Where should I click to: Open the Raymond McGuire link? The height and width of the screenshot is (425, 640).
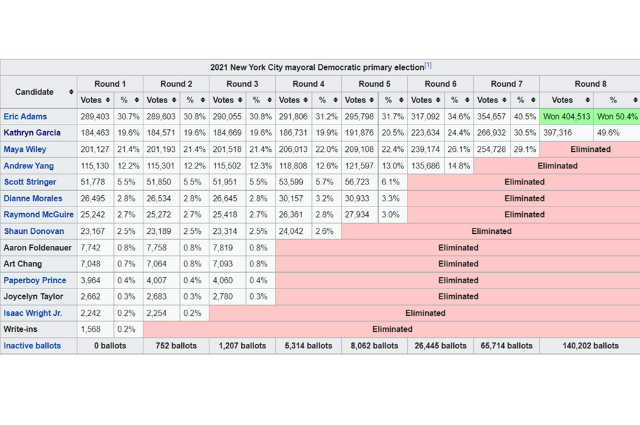click(x=39, y=215)
